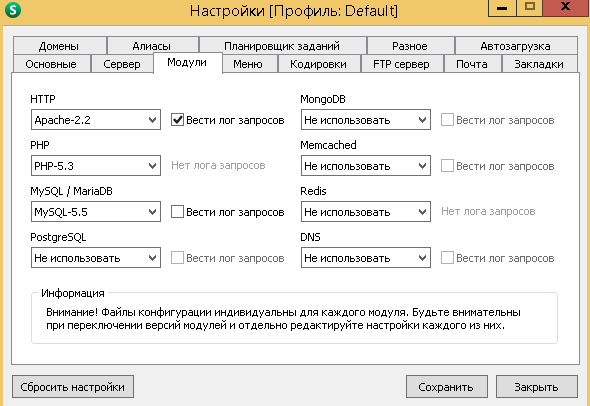Image resolution: width=590 pixels, height=406 pixels.
Task: Expand the PostgreSQL module dropdown
Action: coord(96,257)
